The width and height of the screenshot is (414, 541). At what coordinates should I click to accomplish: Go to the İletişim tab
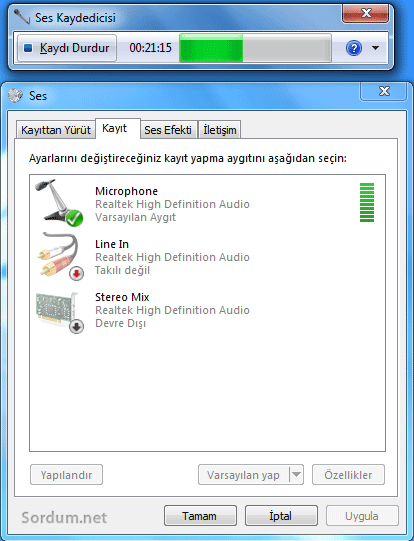point(220,130)
